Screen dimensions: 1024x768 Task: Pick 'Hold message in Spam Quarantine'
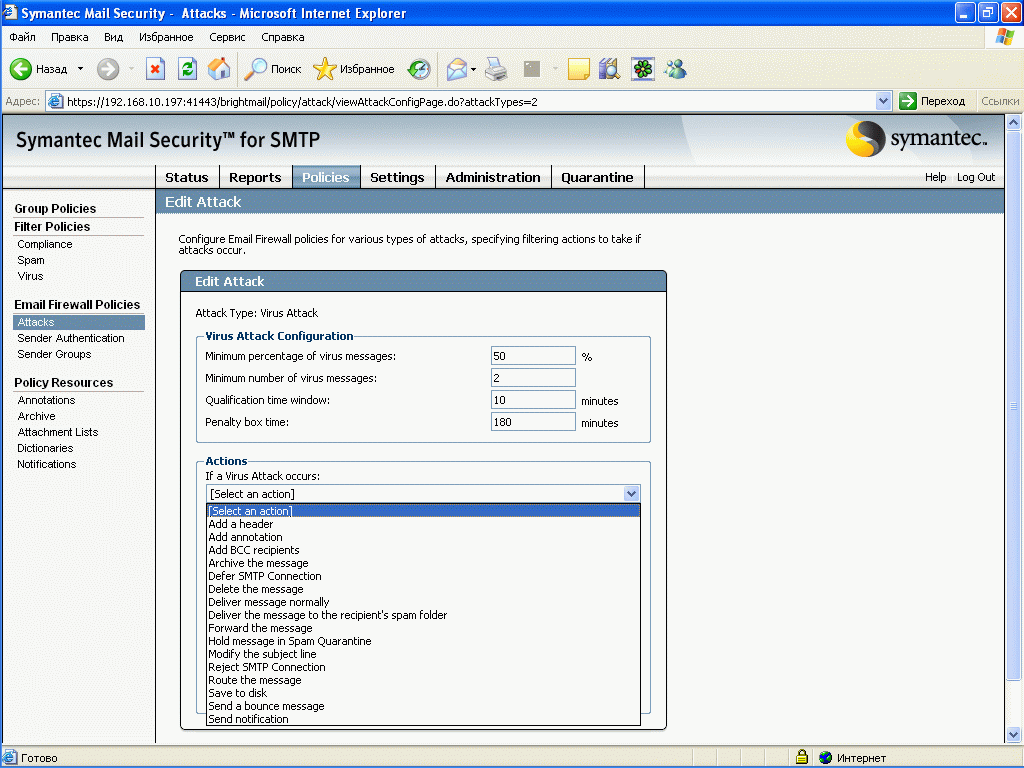point(289,641)
